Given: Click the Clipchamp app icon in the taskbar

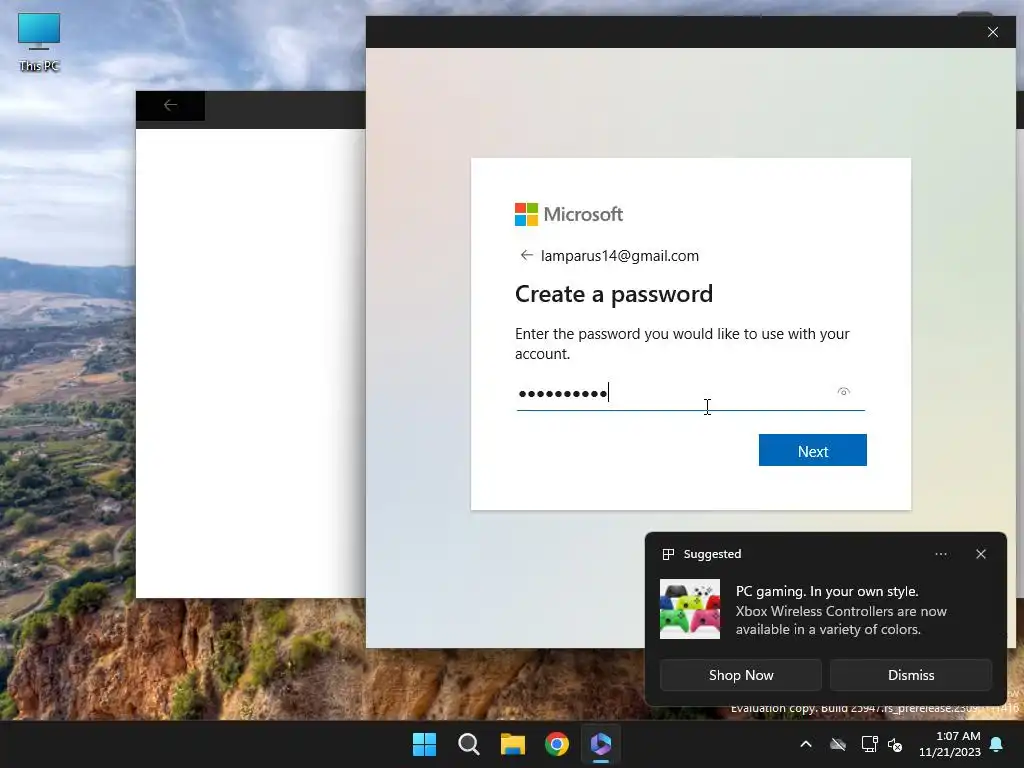Looking at the screenshot, I should pos(601,744).
